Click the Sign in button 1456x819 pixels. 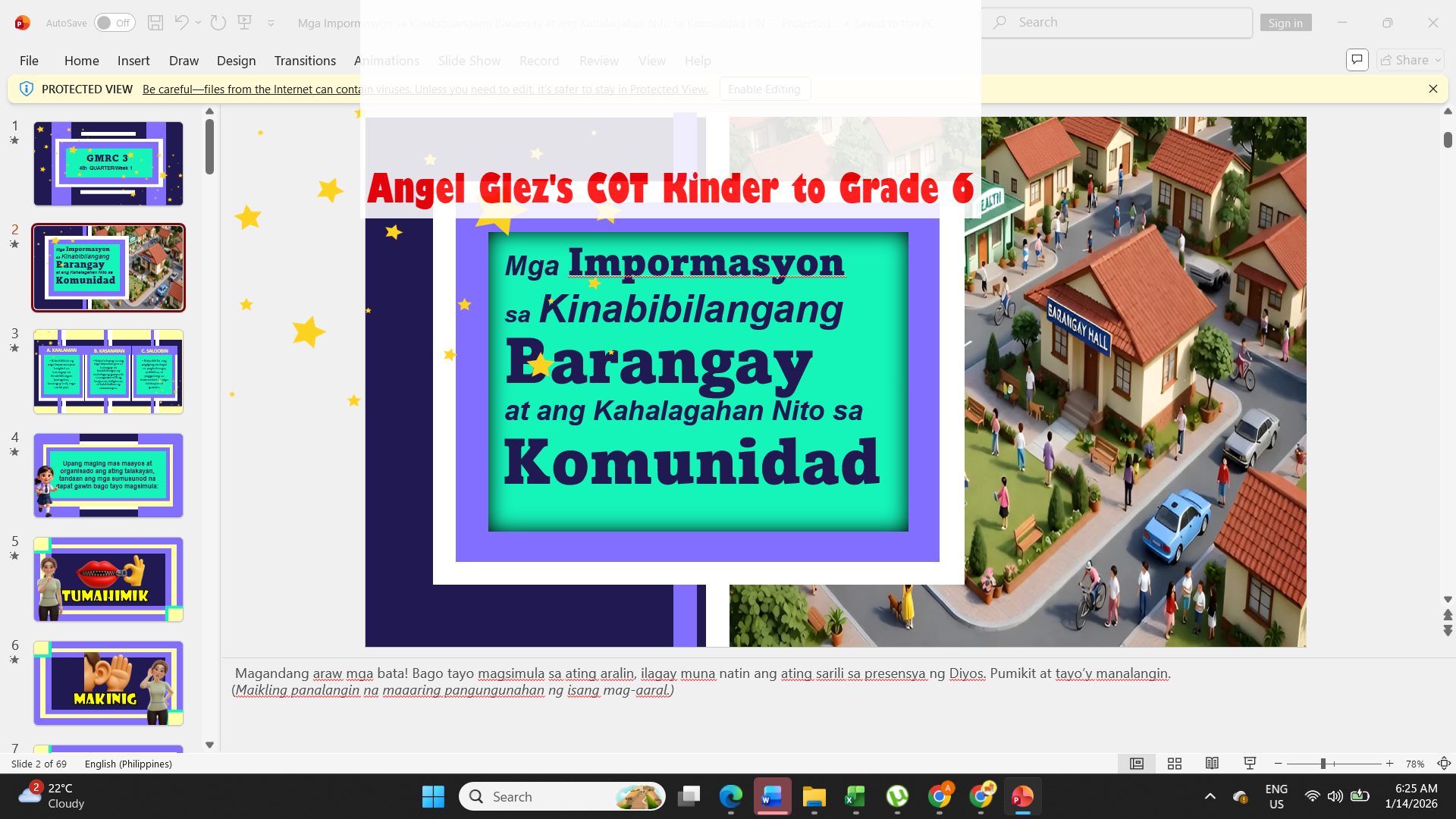tap(1285, 23)
